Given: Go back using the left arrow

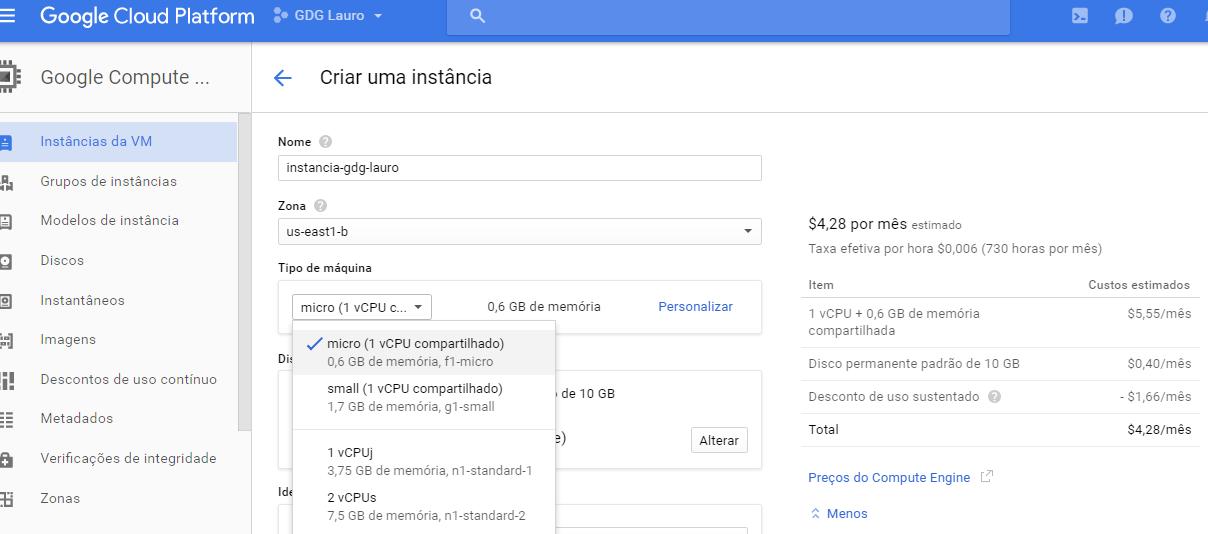Looking at the screenshot, I should 282,78.
